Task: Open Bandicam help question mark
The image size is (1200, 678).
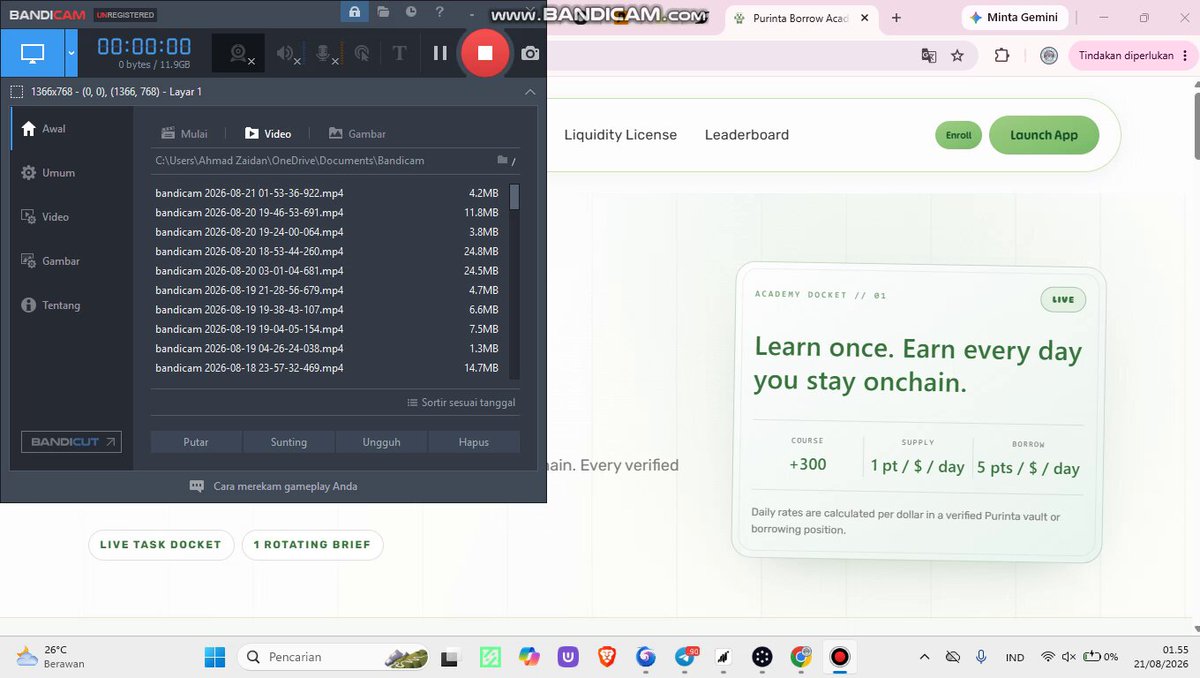Action: (440, 12)
